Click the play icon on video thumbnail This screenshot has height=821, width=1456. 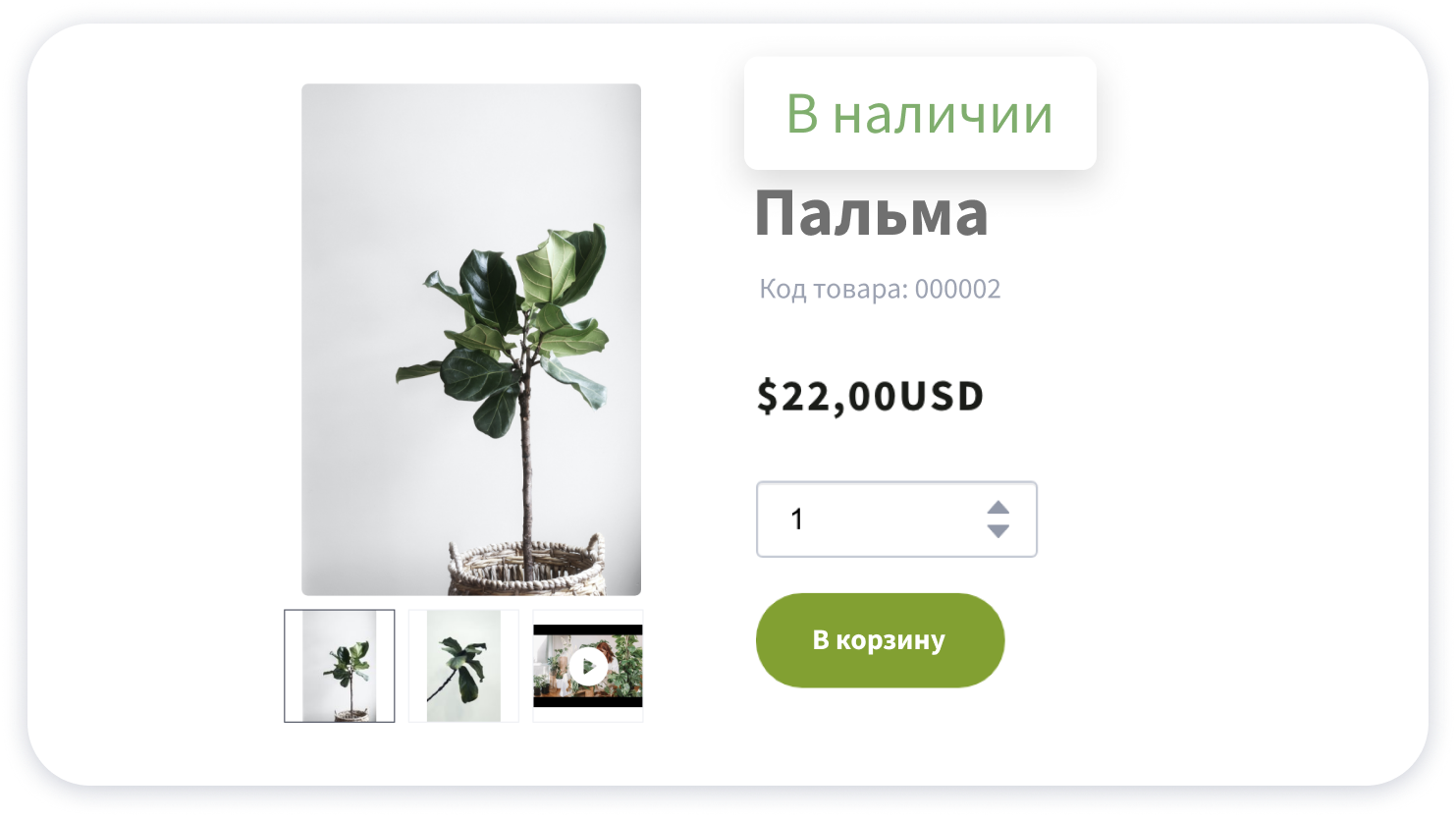(588, 666)
